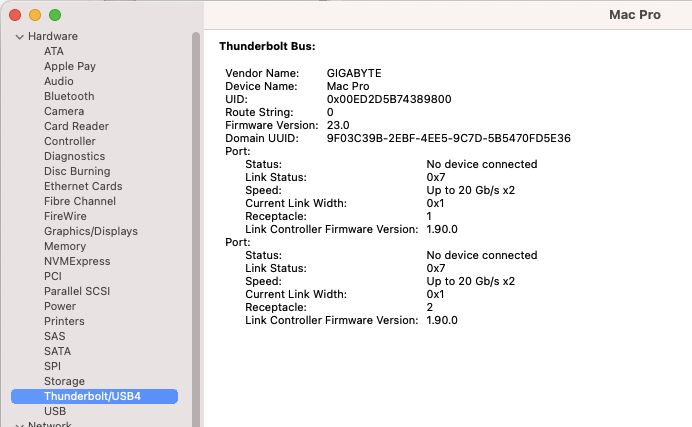Select the highlighted Thunderbolt/USB4 item
This screenshot has height=427, width=692.
click(94, 396)
